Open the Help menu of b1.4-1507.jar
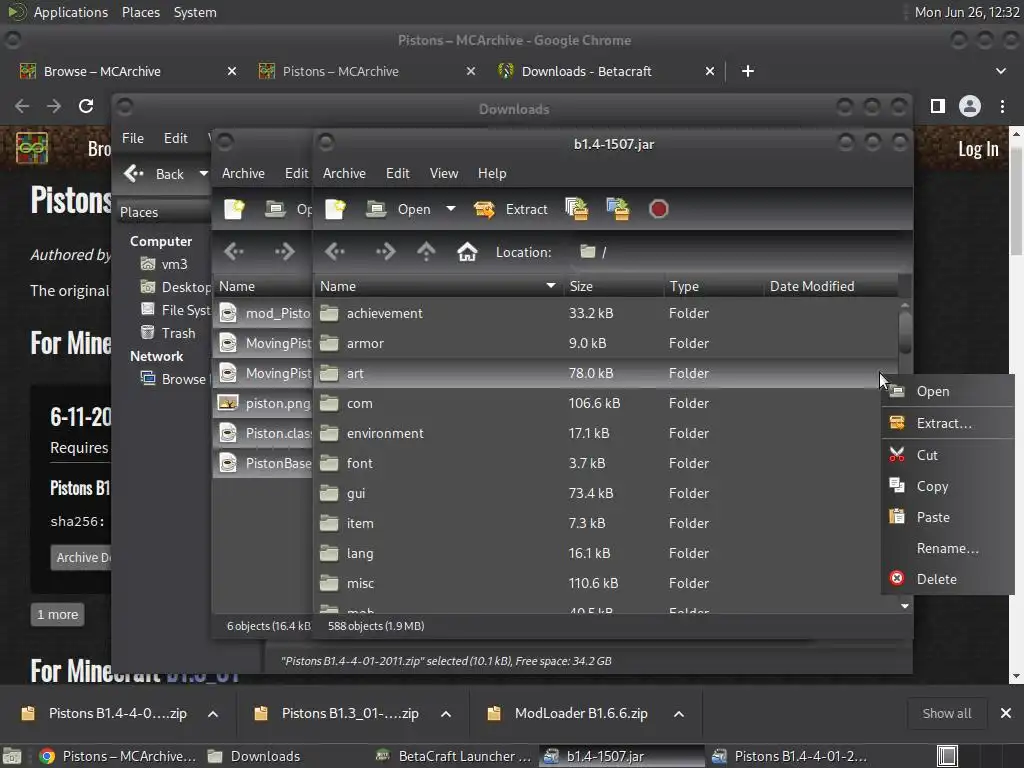The image size is (1024, 768). [492, 173]
